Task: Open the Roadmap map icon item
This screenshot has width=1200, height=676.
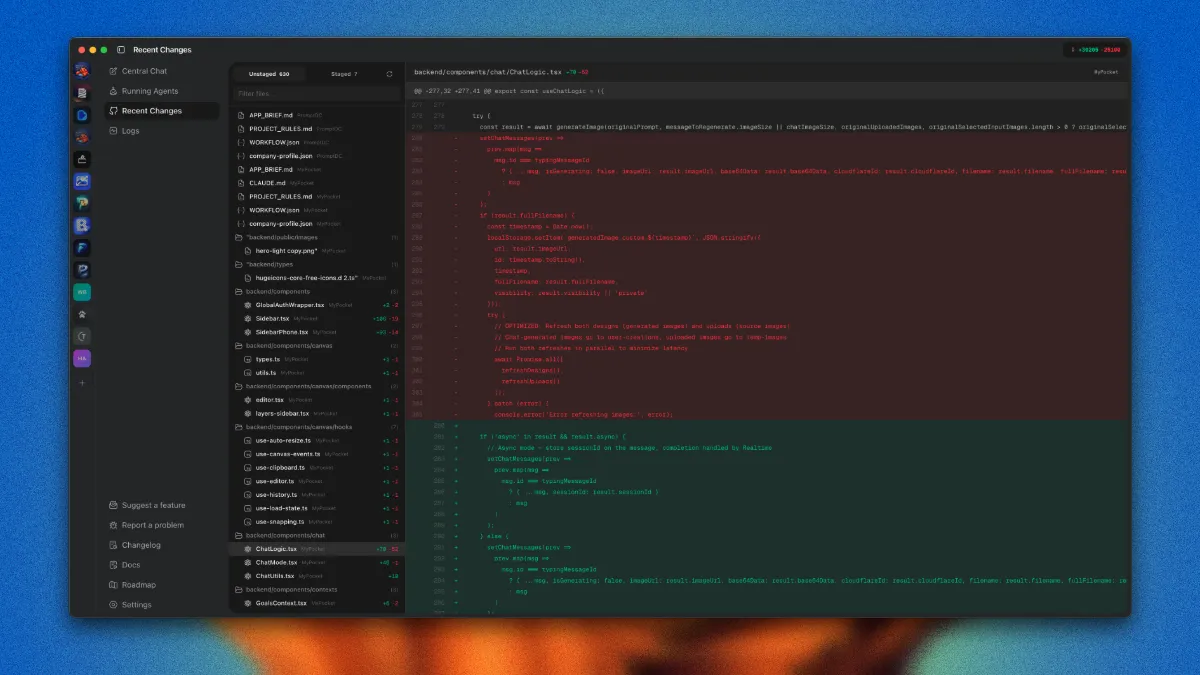Action: pos(138,585)
